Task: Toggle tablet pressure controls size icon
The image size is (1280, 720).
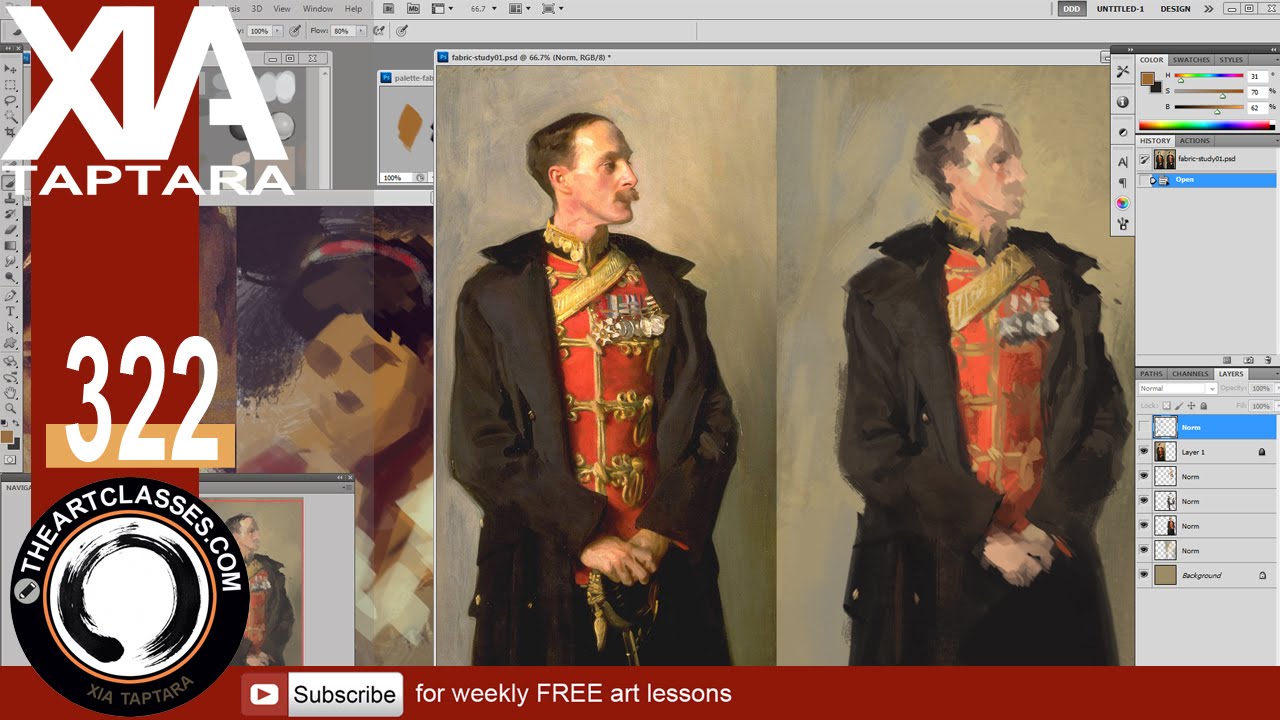Action: [402, 31]
